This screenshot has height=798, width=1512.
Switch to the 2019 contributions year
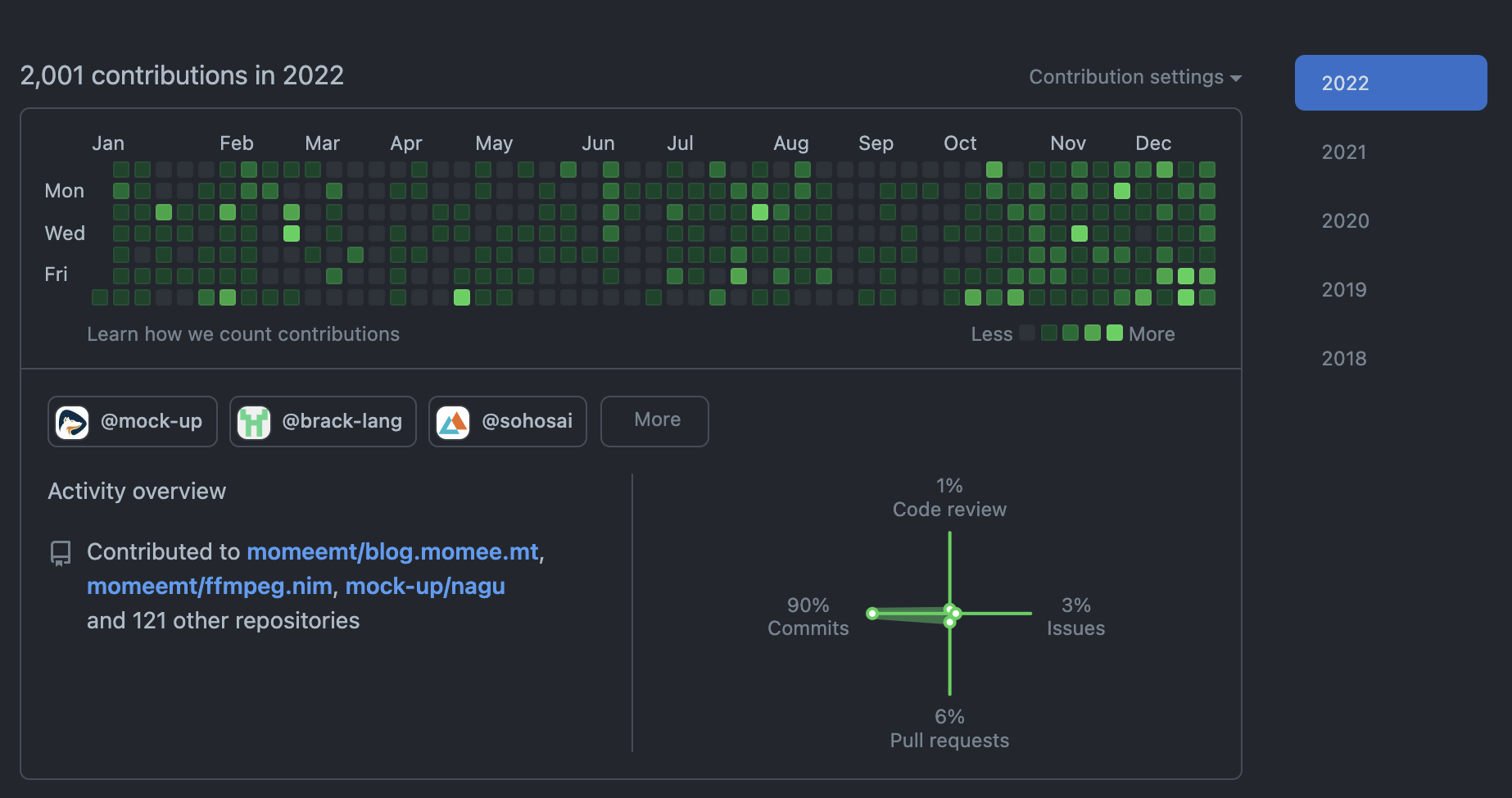(x=1344, y=289)
